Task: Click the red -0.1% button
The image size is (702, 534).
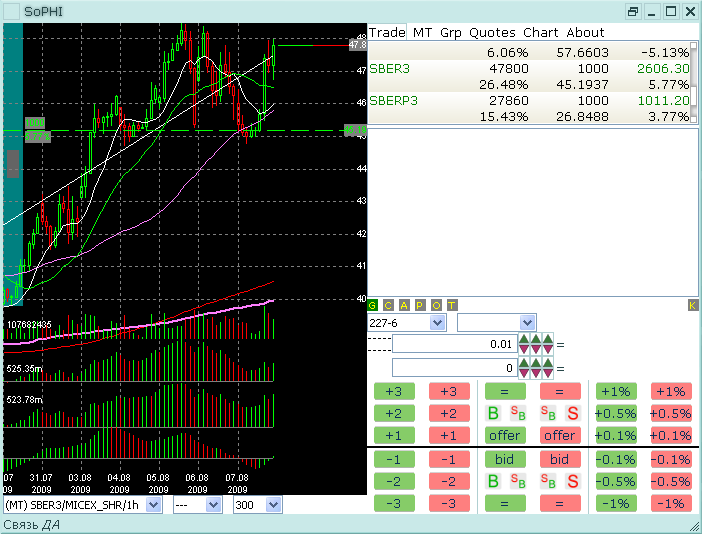Action: [671, 459]
